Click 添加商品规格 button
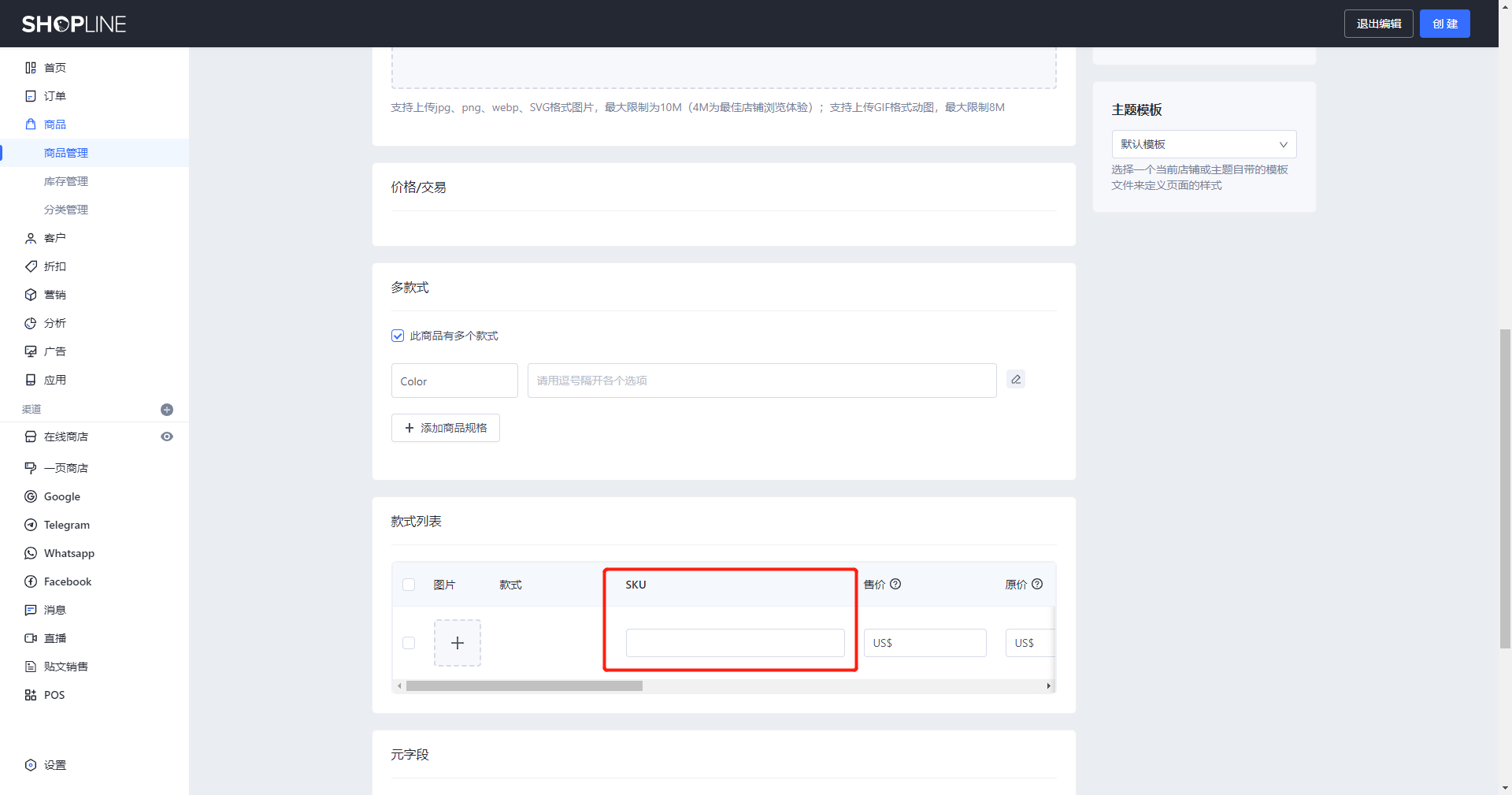Viewport: 1512px width, 795px height. (446, 428)
